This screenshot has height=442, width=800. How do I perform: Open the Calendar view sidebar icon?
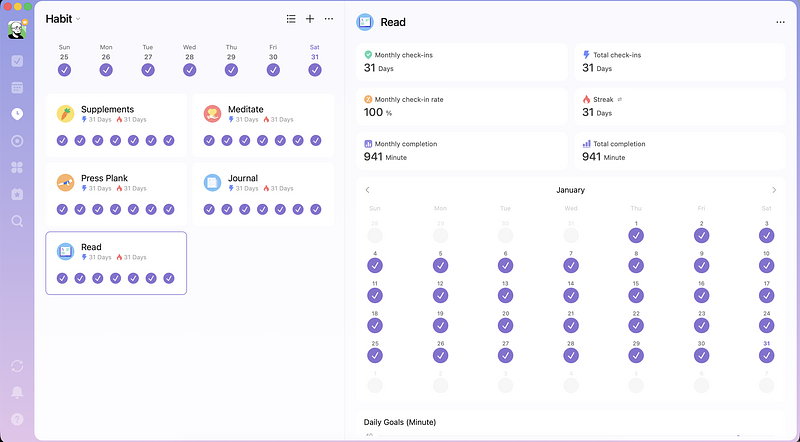click(17, 88)
